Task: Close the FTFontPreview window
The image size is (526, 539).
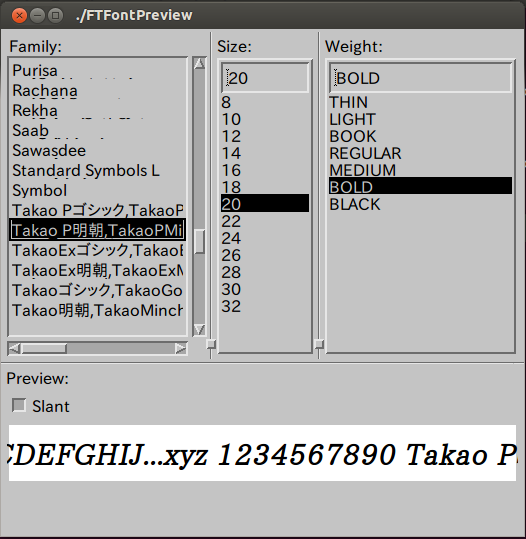Action: [x=19, y=15]
